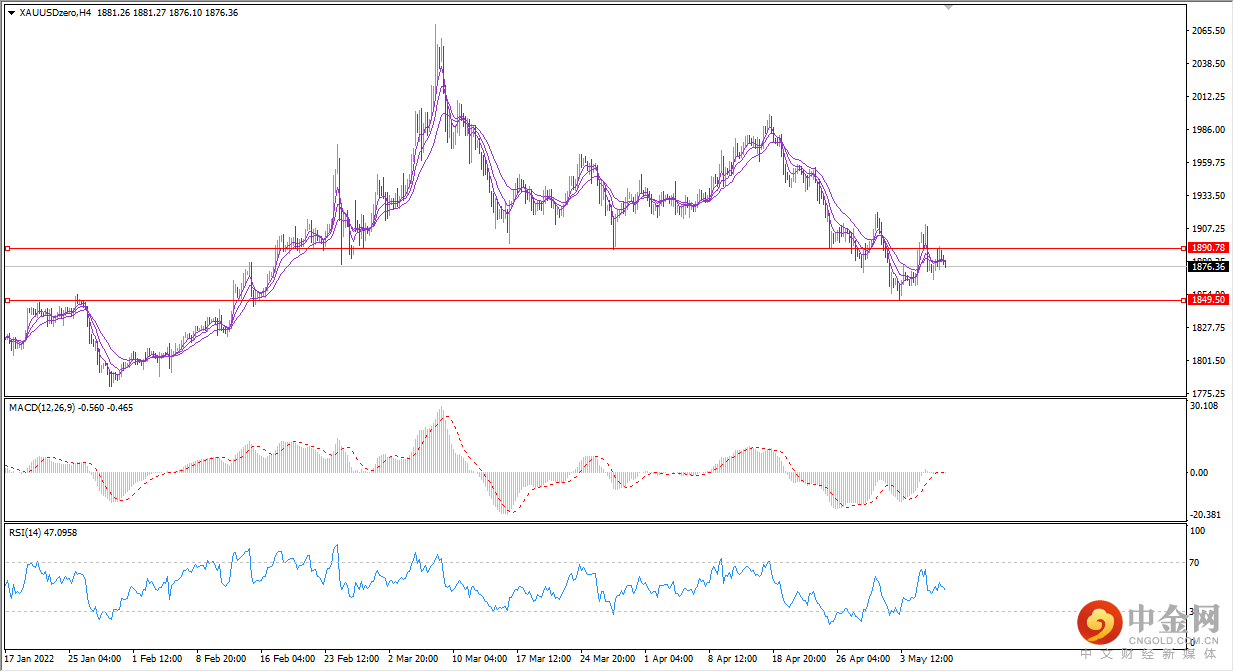
Task: Click the black 1876.36 current price label
Action: pyautogui.click(x=1209, y=267)
